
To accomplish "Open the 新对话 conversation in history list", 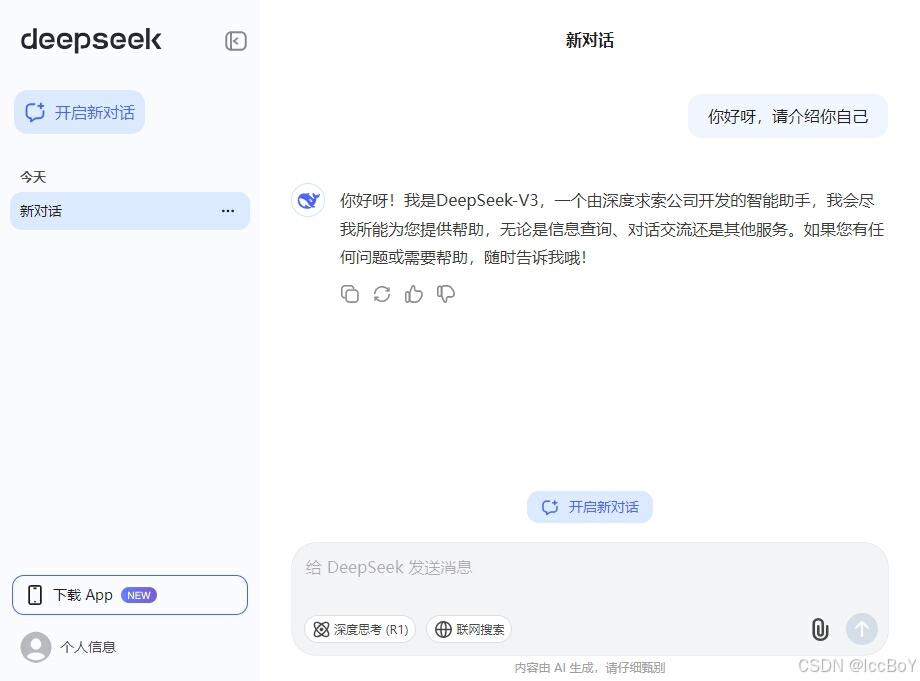I will point(130,211).
